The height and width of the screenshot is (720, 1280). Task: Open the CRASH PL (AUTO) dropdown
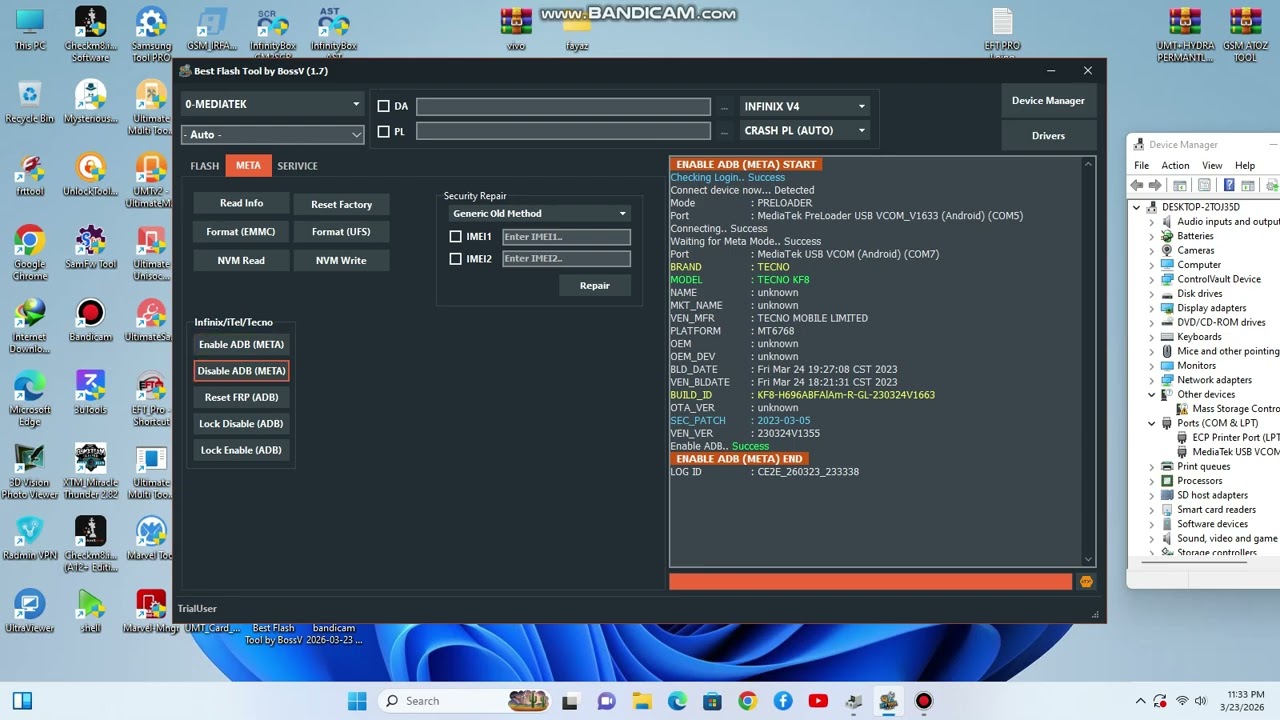click(x=804, y=131)
